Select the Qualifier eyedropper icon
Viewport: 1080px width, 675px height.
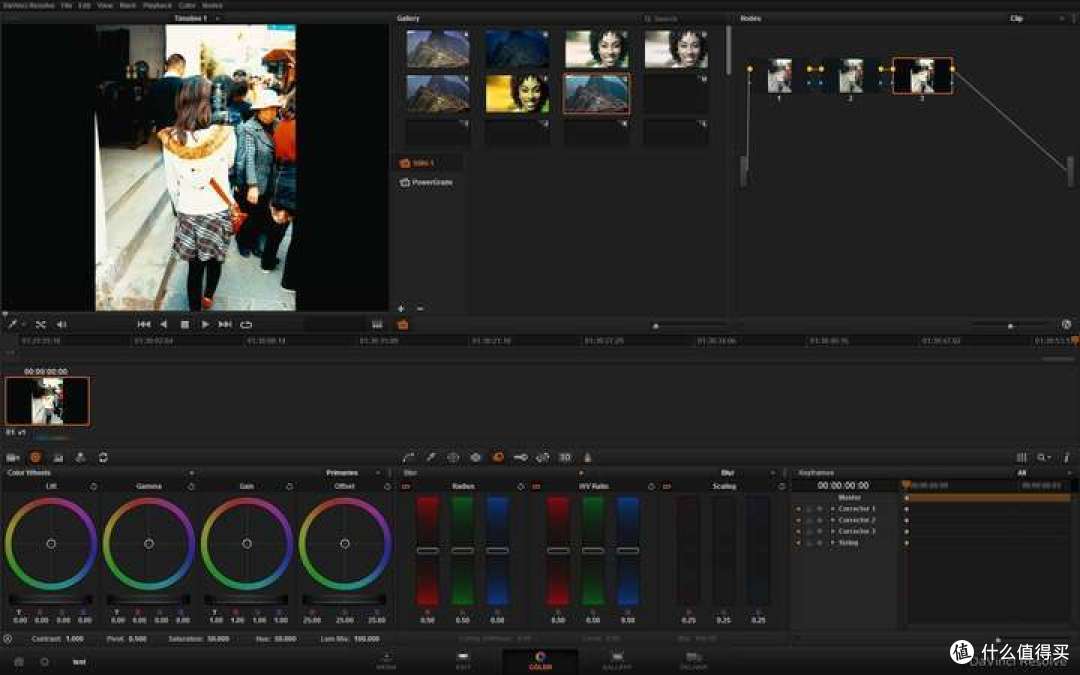[431, 457]
